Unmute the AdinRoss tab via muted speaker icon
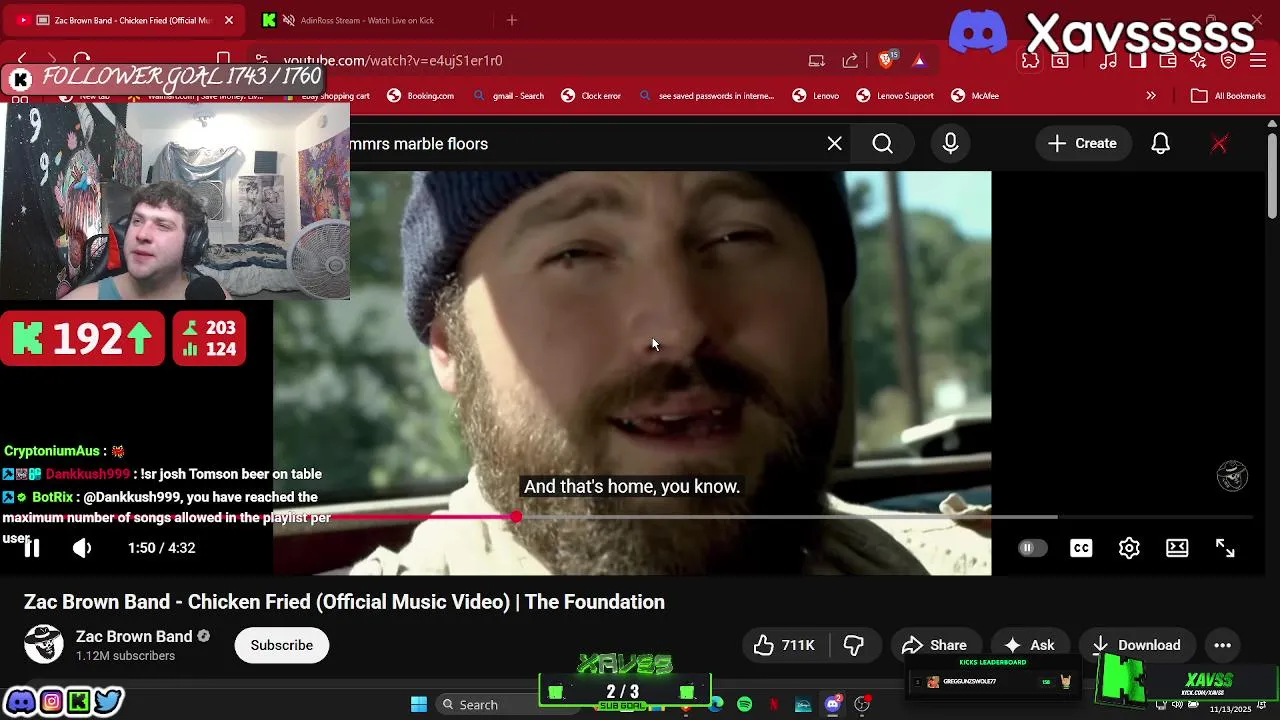The height and width of the screenshot is (720, 1280). pyautogui.click(x=289, y=20)
